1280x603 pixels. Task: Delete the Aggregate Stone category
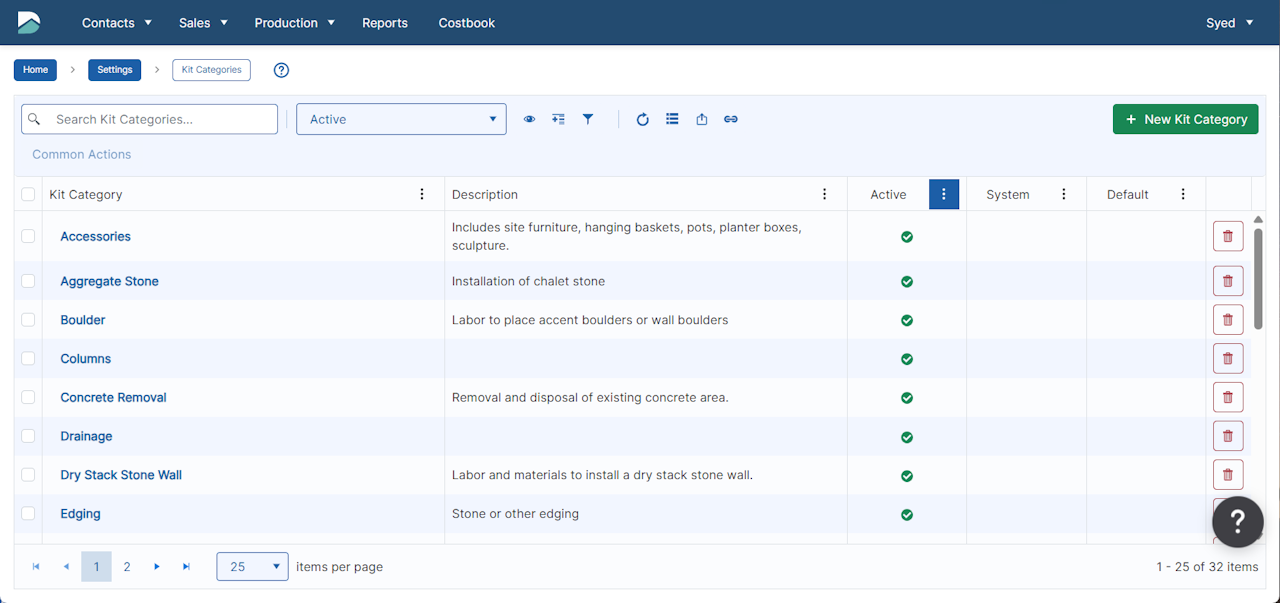pos(1227,281)
